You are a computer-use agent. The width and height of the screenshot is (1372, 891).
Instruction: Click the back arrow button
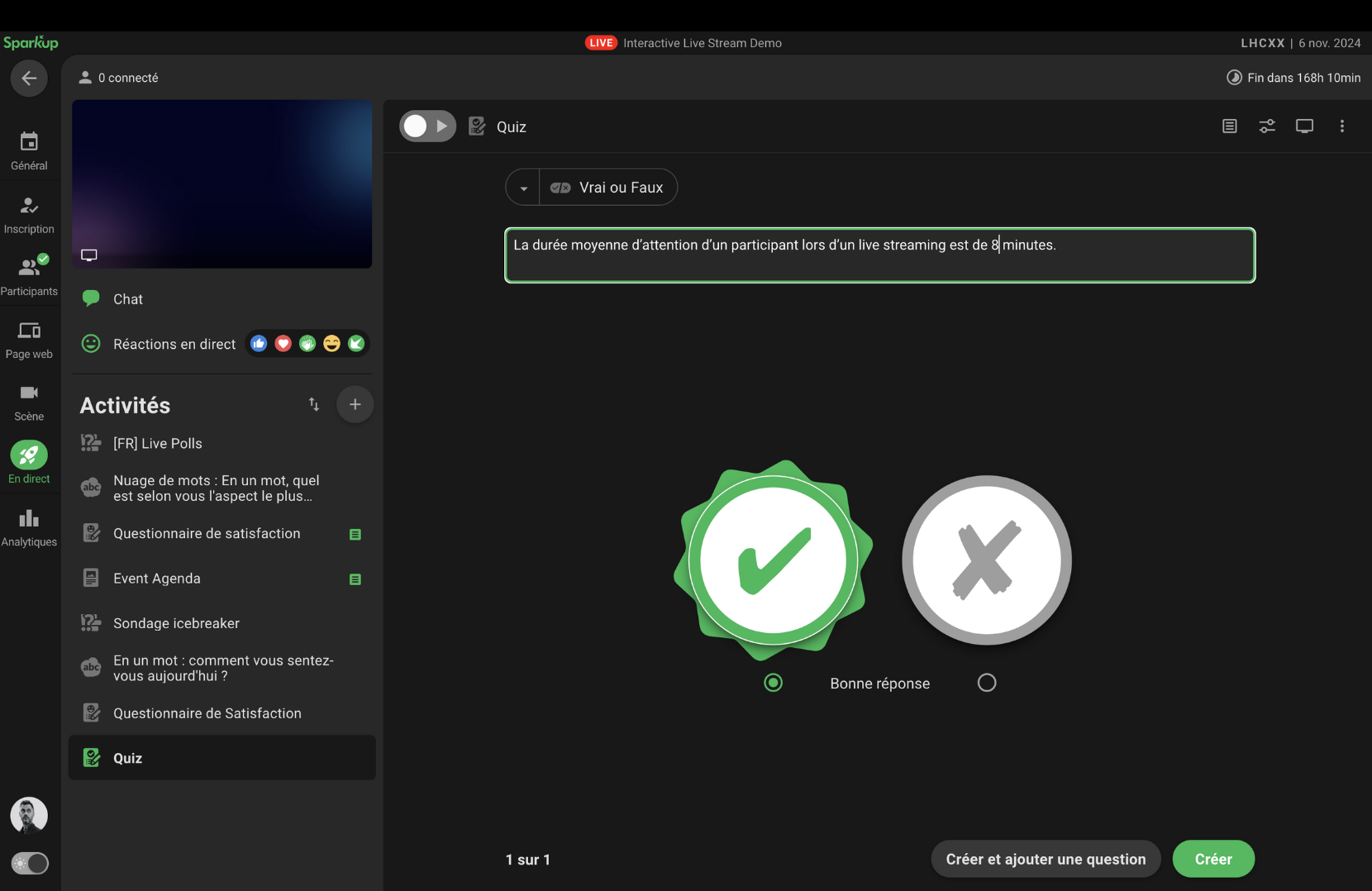[x=29, y=79]
